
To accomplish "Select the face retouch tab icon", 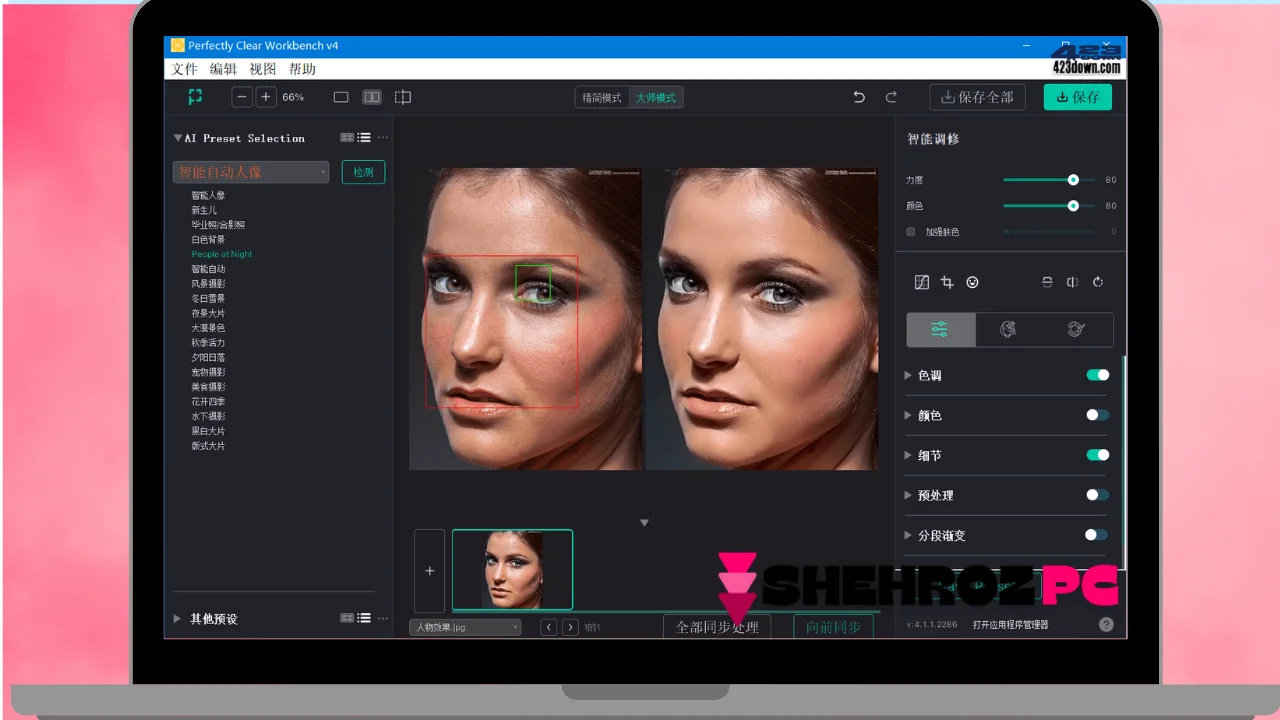I will [x=1008, y=329].
